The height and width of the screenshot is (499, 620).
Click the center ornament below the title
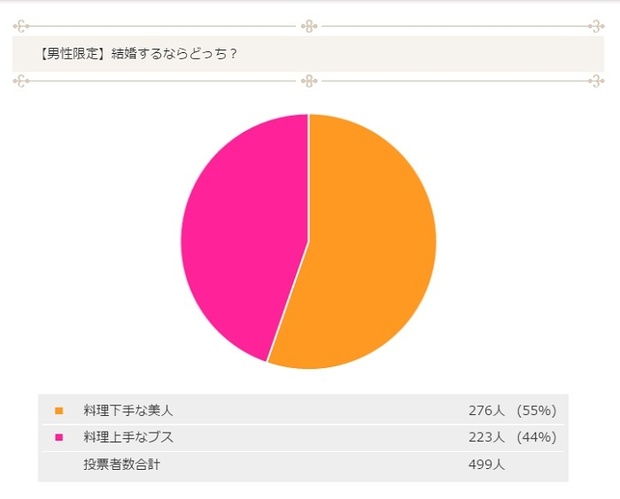(x=309, y=81)
